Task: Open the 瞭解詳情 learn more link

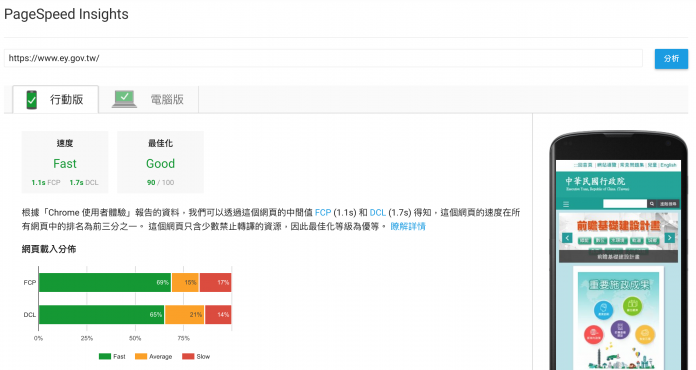Action: (x=408, y=226)
